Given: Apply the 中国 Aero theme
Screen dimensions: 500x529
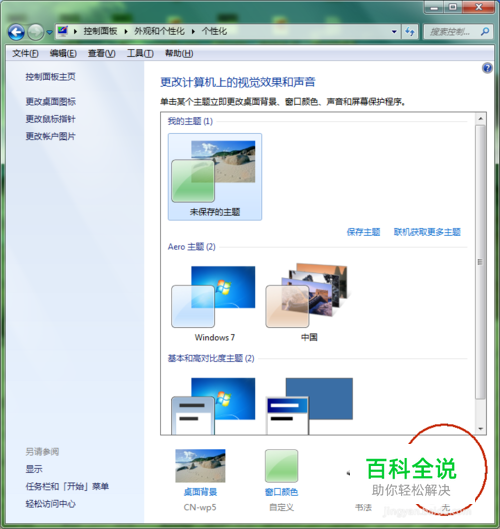Looking at the screenshot, I should 309,303.
